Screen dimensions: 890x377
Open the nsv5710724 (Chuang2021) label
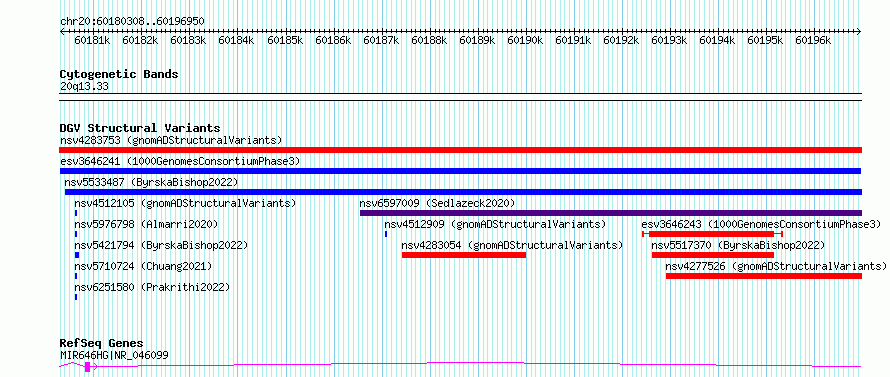click(x=143, y=266)
